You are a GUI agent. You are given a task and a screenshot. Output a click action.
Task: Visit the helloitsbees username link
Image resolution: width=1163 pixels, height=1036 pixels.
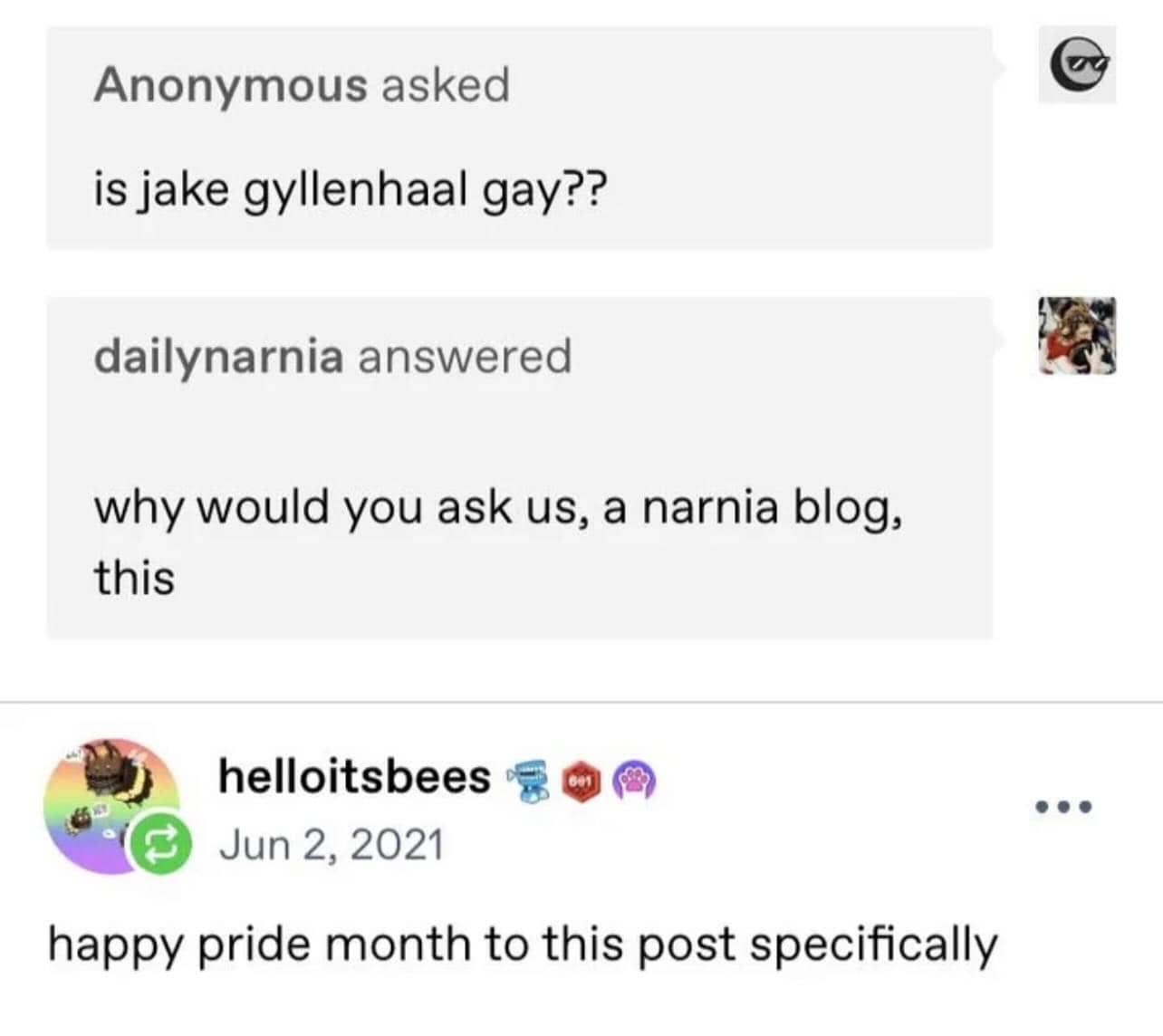pyautogui.click(x=354, y=777)
